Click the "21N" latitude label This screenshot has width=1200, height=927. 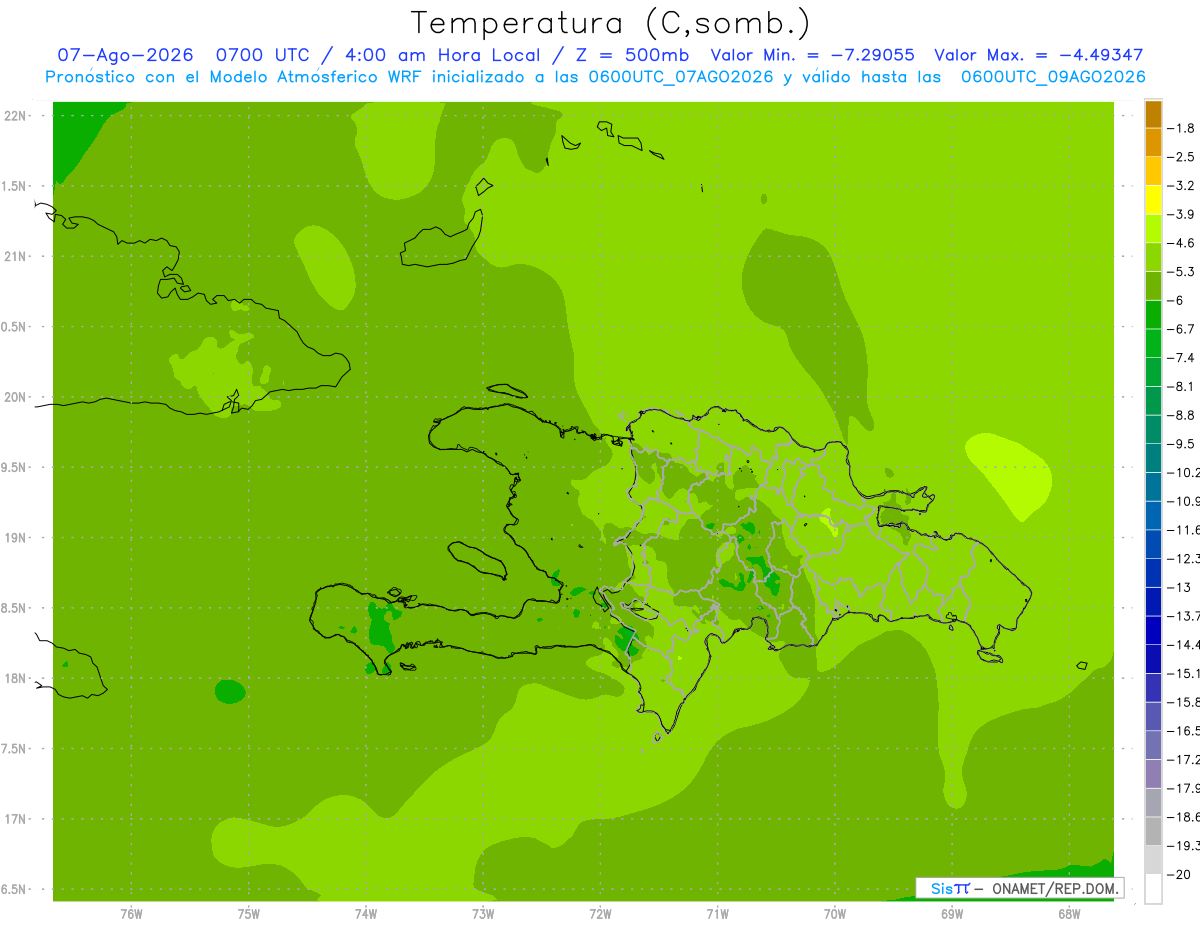point(17,257)
